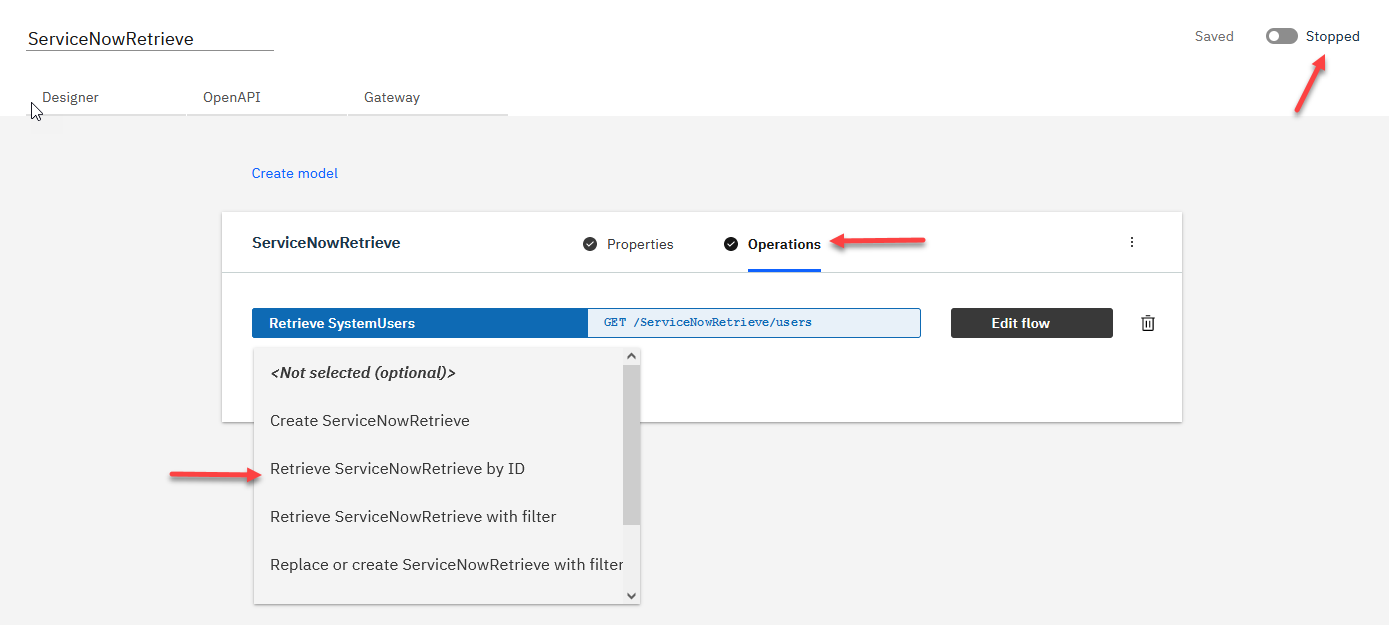1389x625 pixels.
Task: Click the Properties checkmark icon
Action: (x=590, y=244)
